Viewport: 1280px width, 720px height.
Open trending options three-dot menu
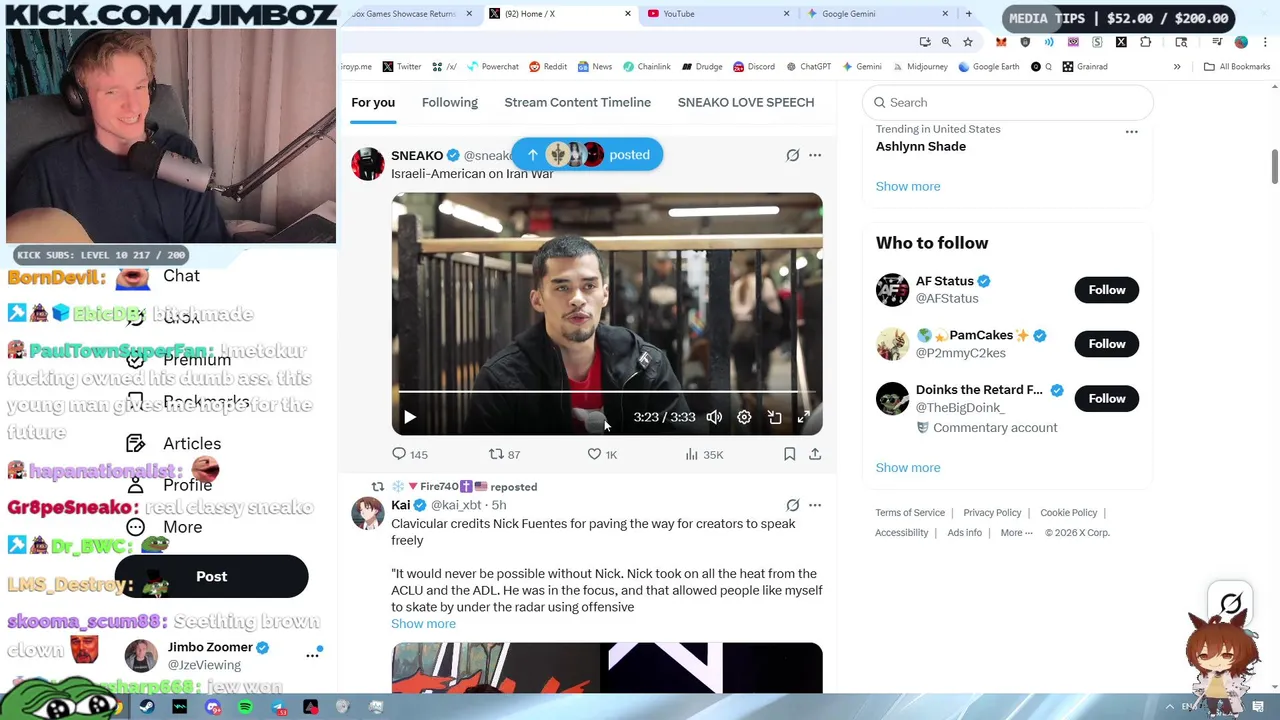pos(1131,132)
